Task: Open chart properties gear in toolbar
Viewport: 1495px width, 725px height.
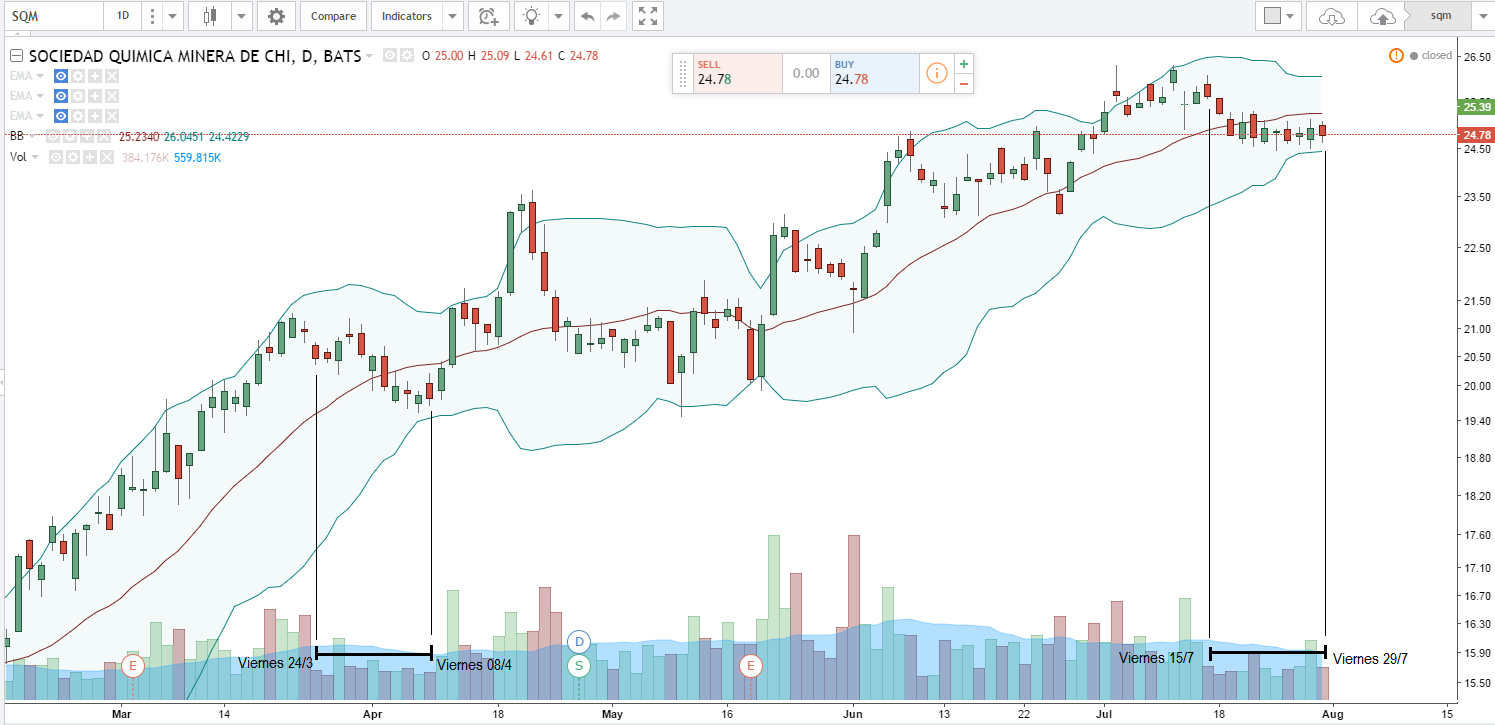Action: tap(276, 16)
